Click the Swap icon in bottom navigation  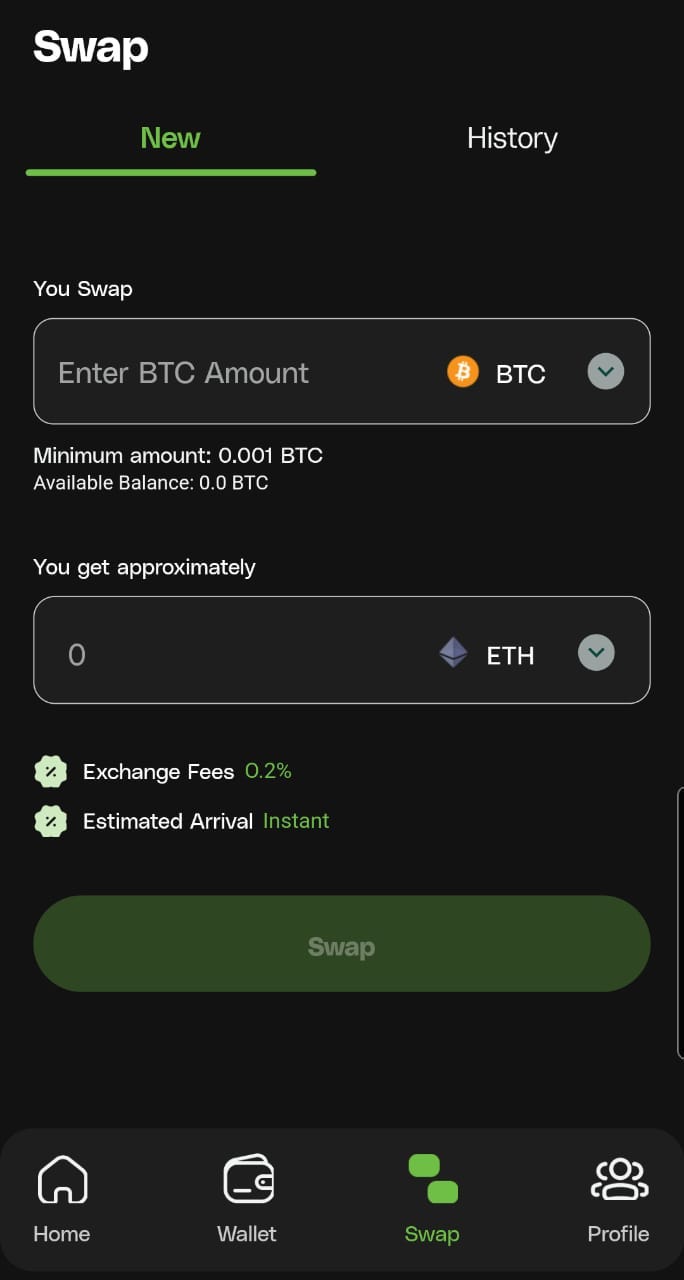(431, 1178)
